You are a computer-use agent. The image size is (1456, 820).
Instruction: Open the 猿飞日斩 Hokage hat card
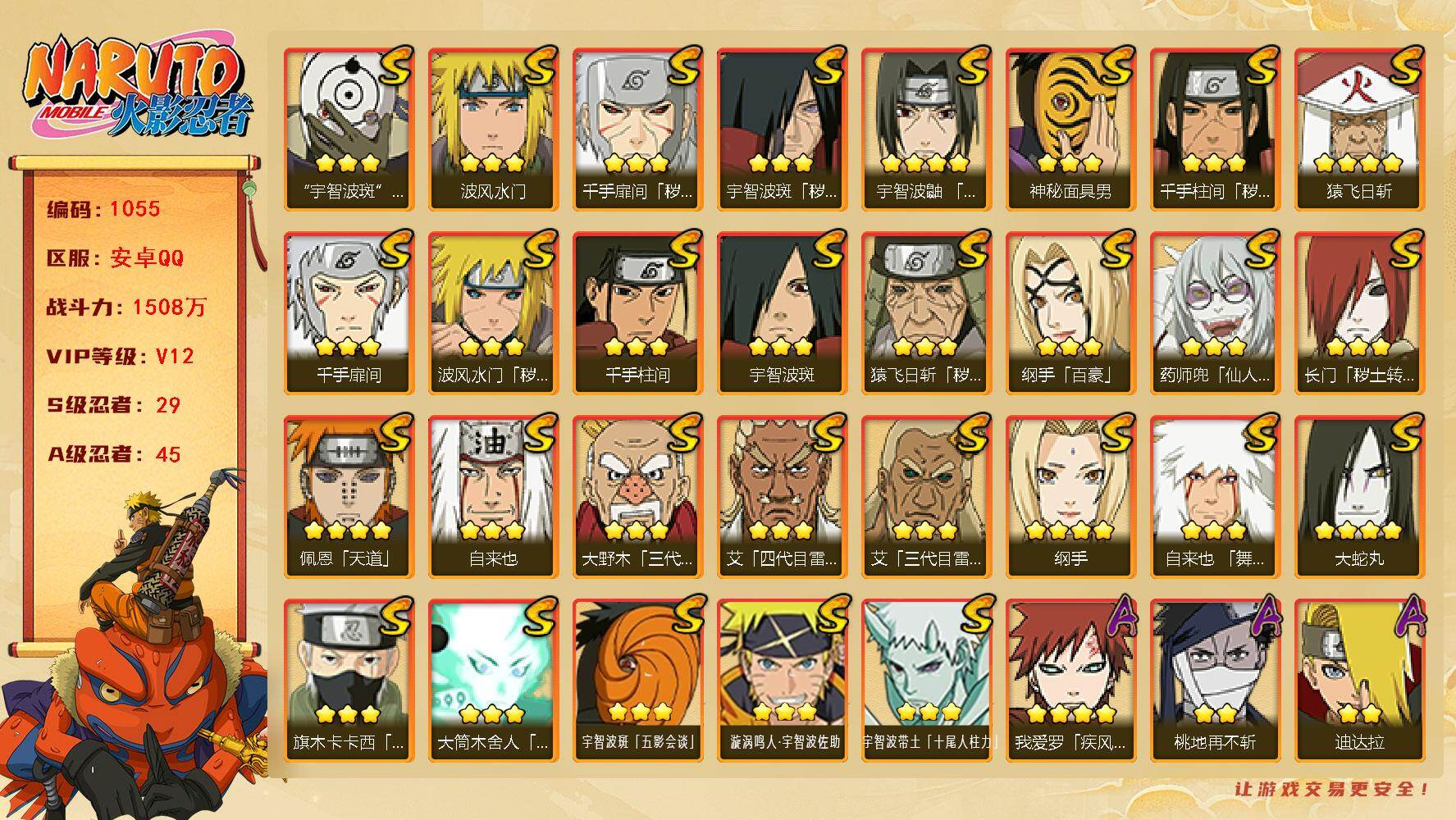click(1359, 129)
